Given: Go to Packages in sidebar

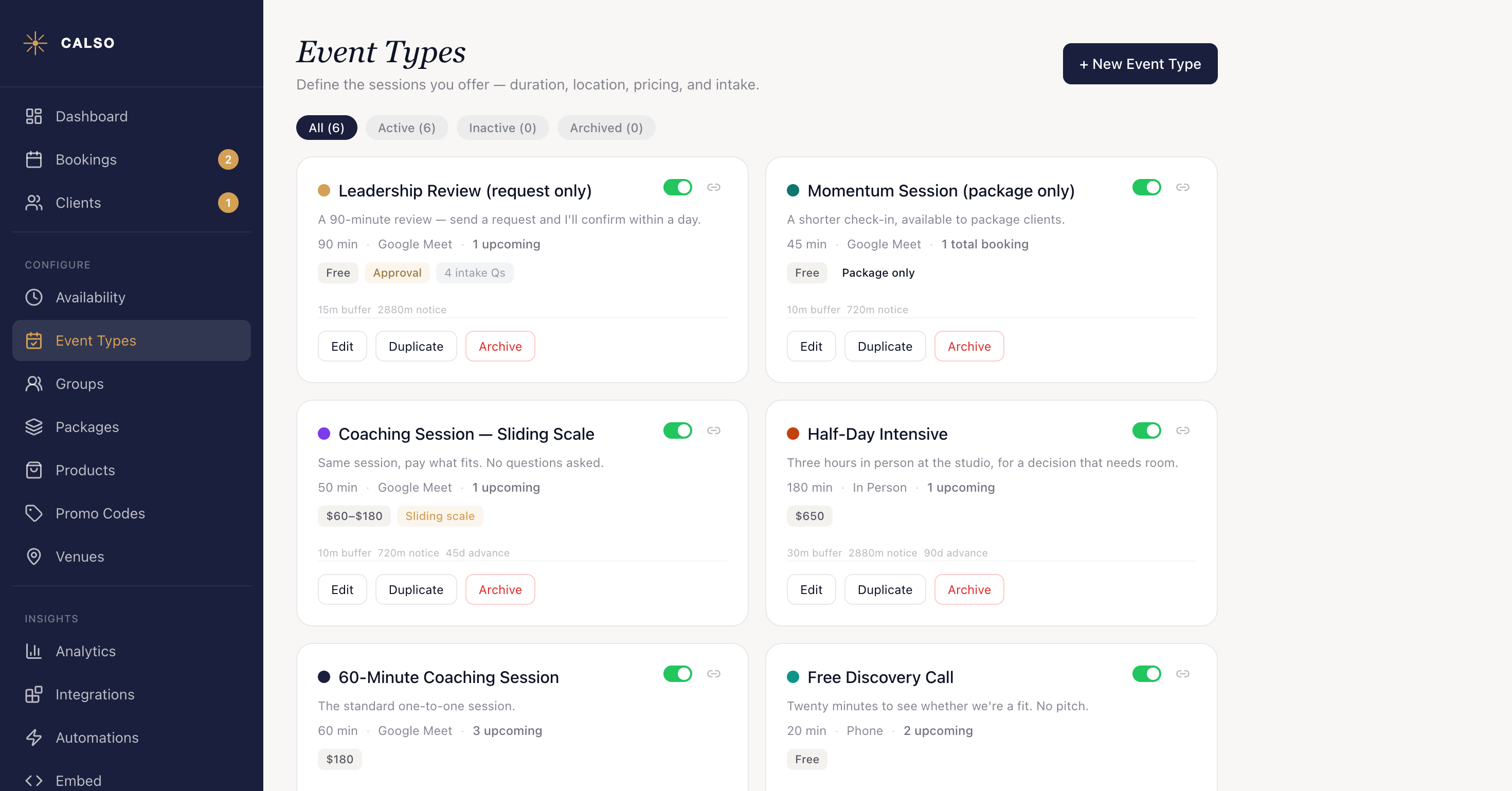Looking at the screenshot, I should [132, 426].
